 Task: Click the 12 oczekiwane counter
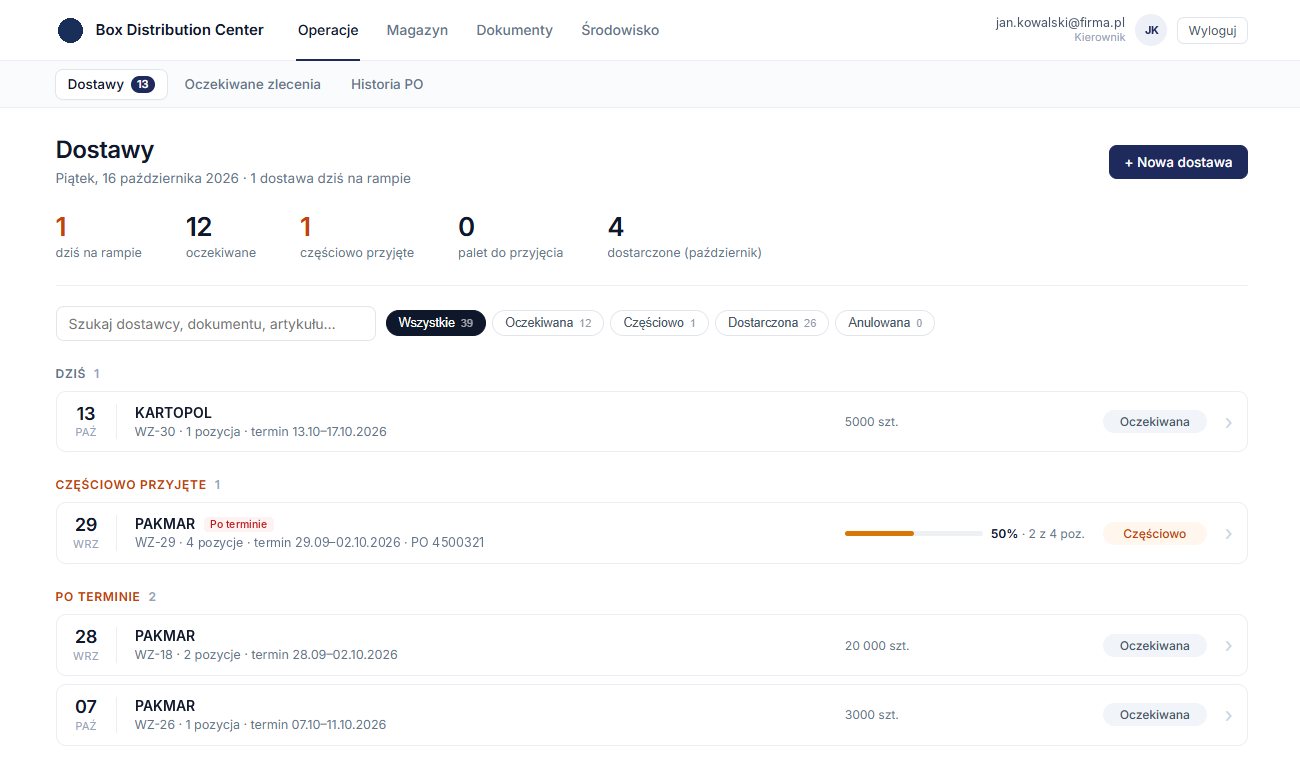[x=221, y=237]
